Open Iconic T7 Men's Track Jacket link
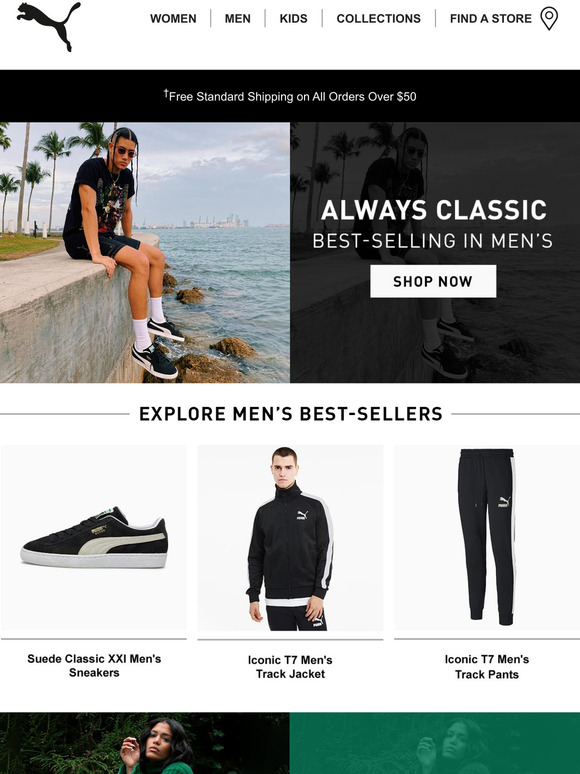This screenshot has width=580, height=774. (x=290, y=667)
